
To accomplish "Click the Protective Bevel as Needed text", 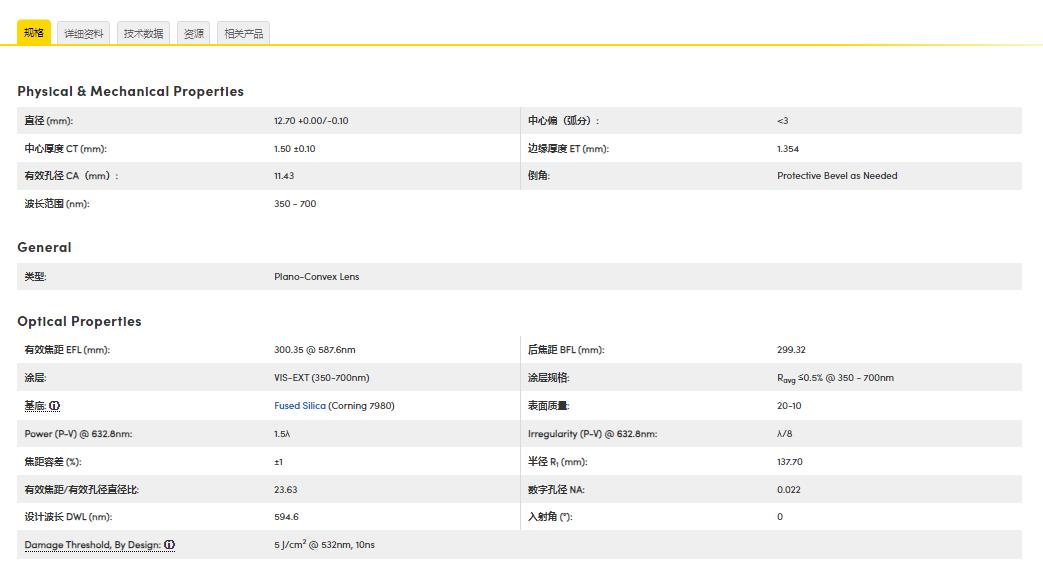I will pyautogui.click(x=837, y=176).
